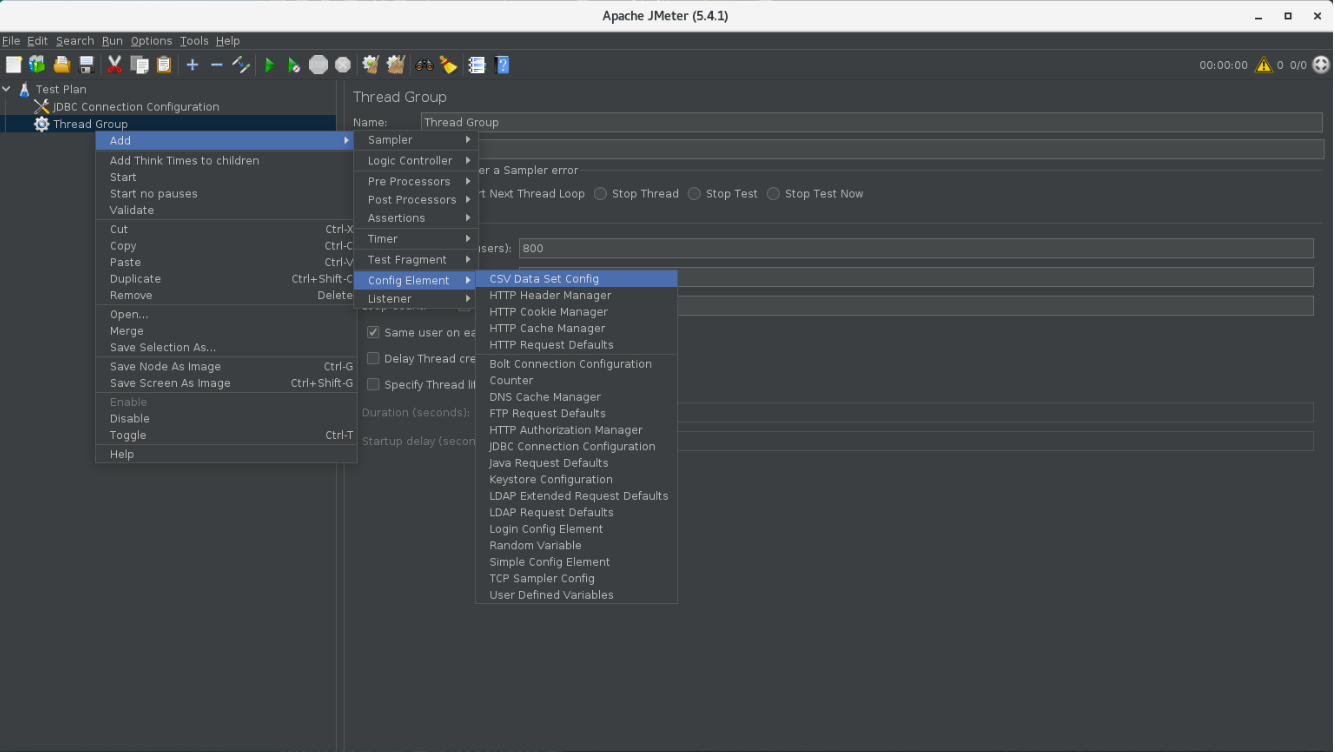Select the Stop Test Now radio button

773,194
